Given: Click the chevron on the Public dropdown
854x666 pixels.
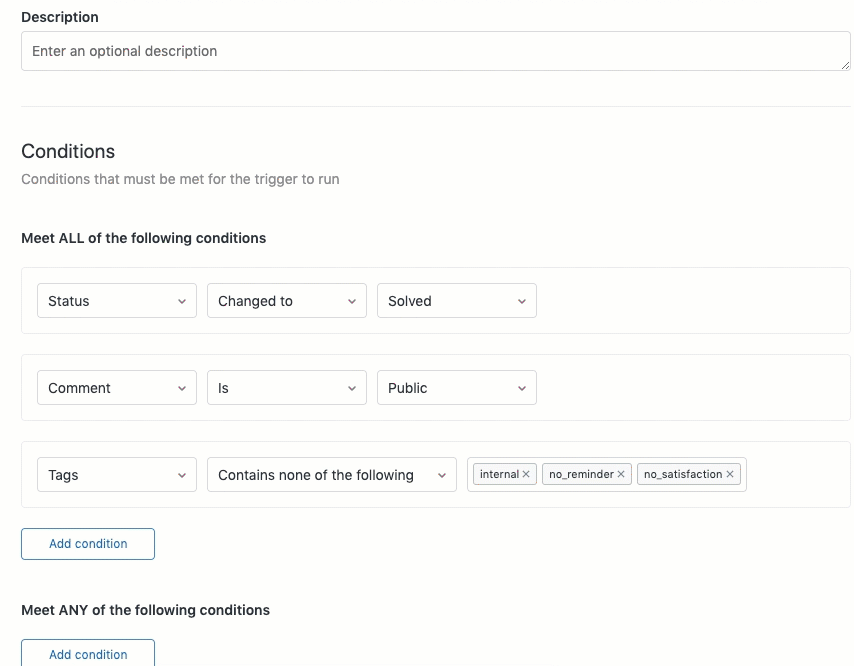Looking at the screenshot, I should click(522, 387).
